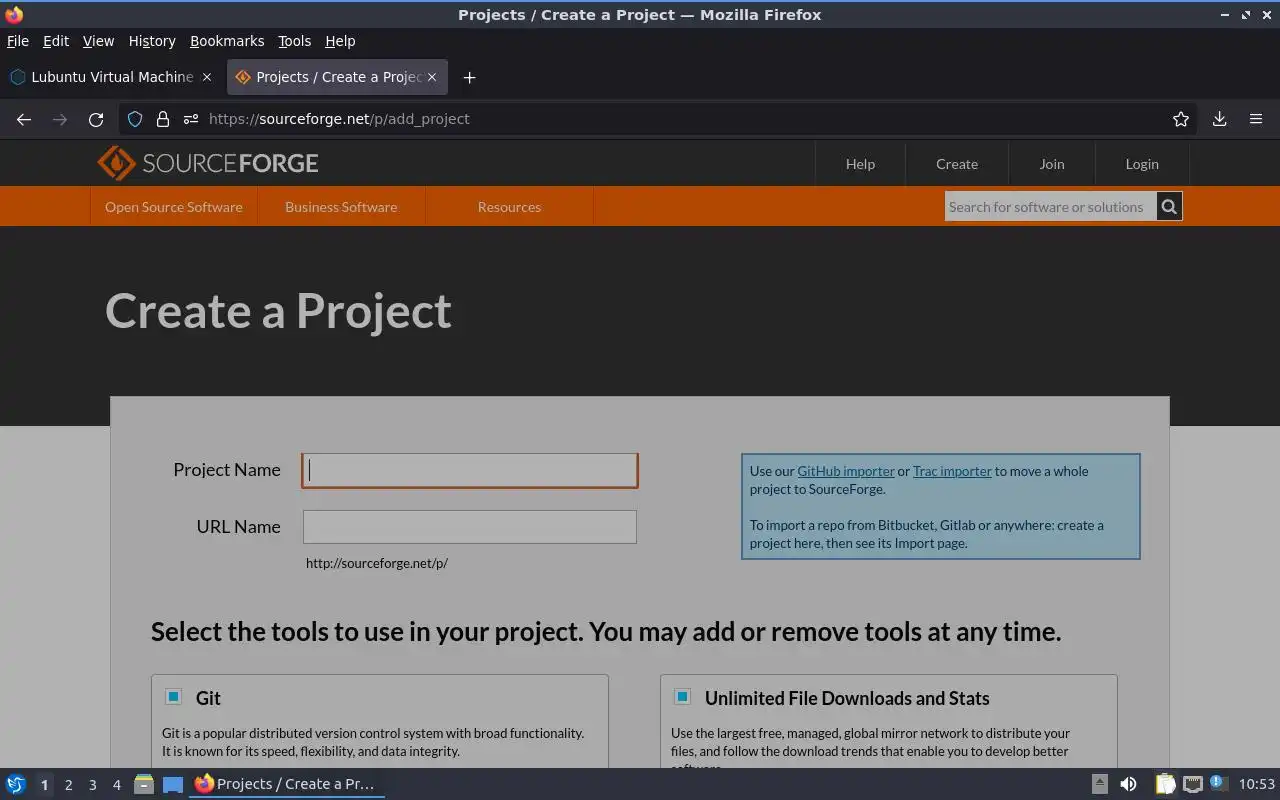Open the site permissions icon in address bar
Screen dimensions: 1280x800
click(191, 119)
